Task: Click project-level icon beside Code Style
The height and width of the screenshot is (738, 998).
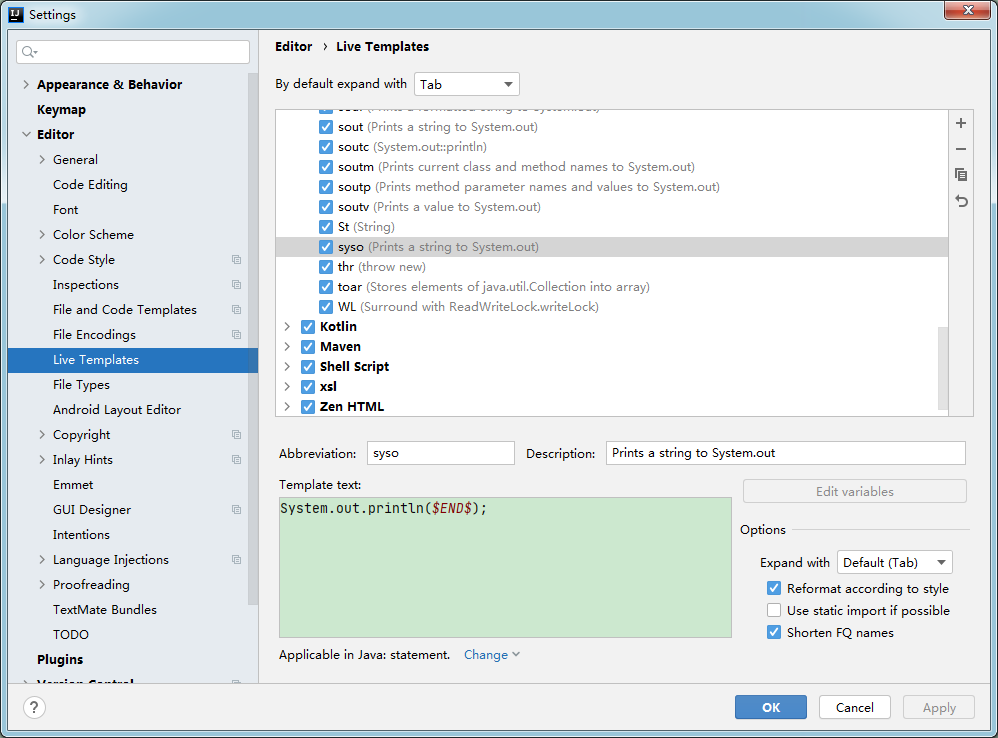Action: 236,260
